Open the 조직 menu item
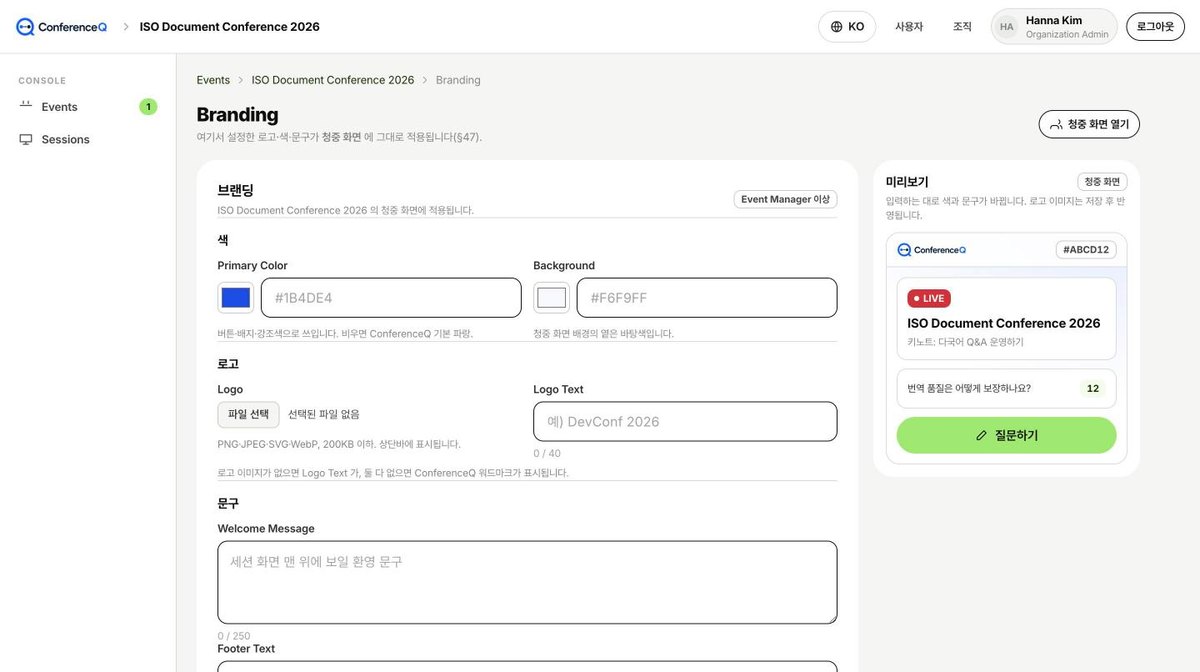The width and height of the screenshot is (1200, 672). [962, 27]
